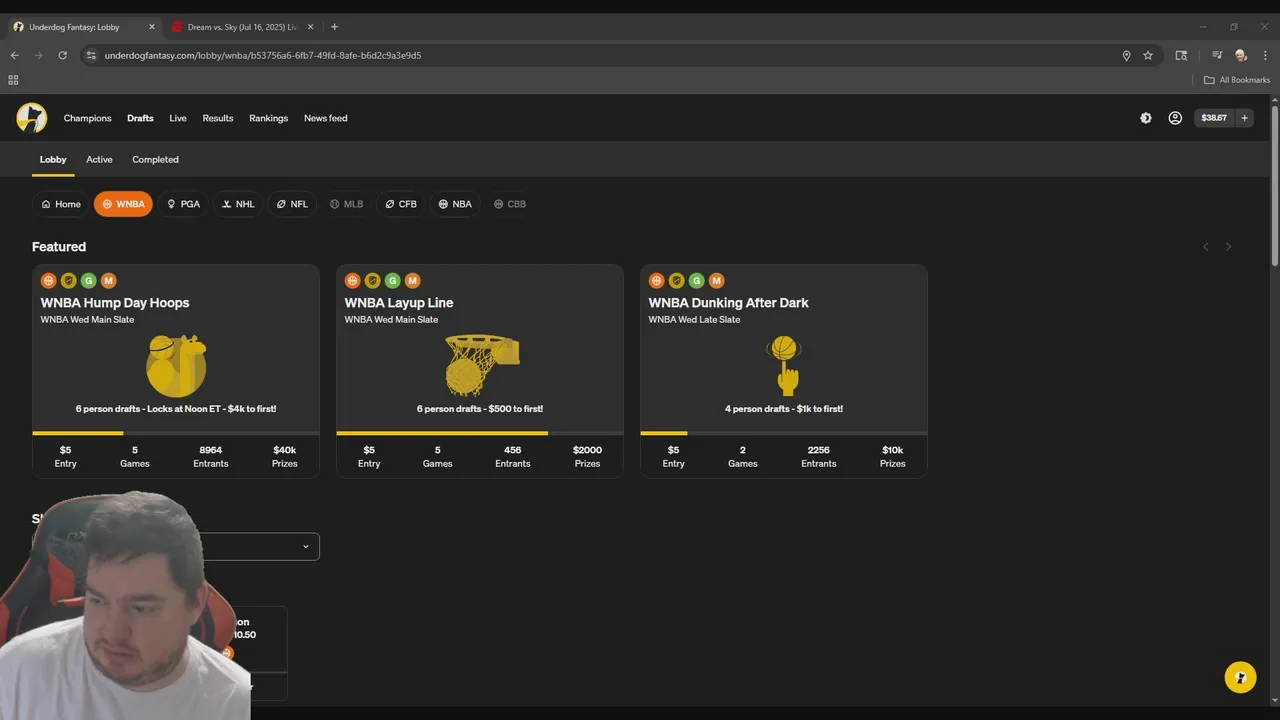Open the Results nav item
The image size is (1280, 720).
218,118
